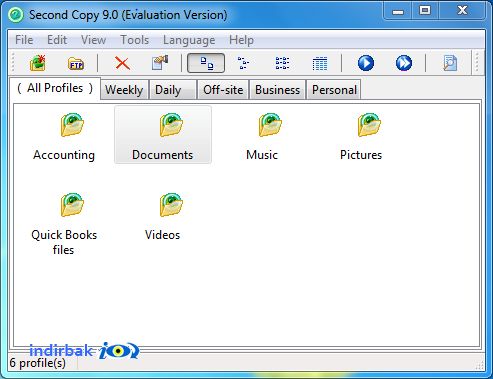Switch to list view
This screenshot has width=493, height=379.
point(282,63)
